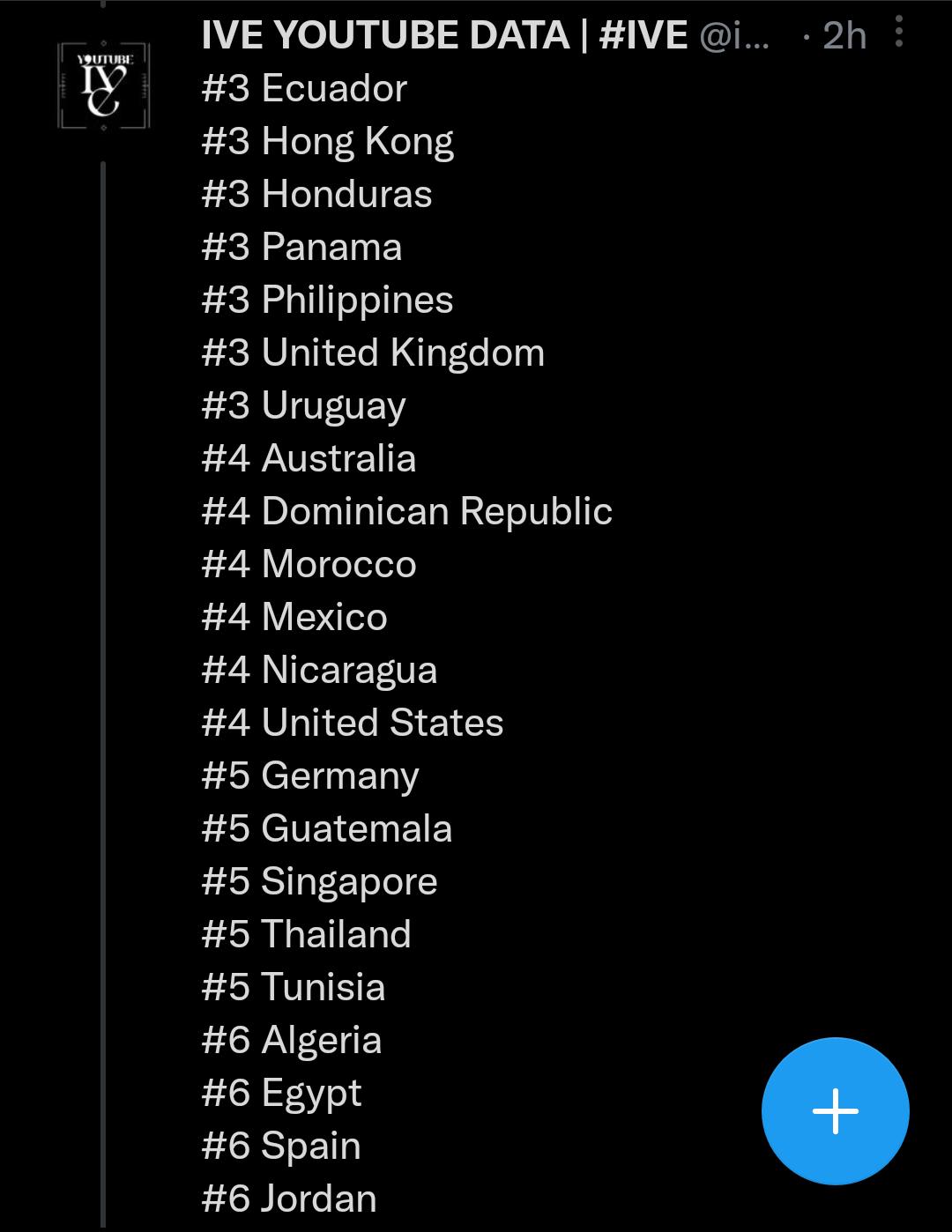952x1232 pixels.
Task: Open the three-dot tweet options menu
Action: (898, 33)
